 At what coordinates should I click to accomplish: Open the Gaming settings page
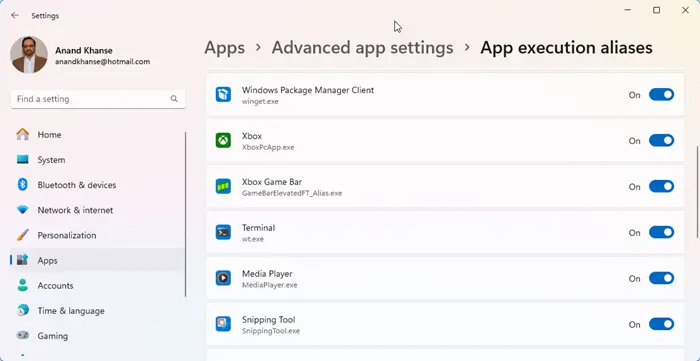(97, 336)
